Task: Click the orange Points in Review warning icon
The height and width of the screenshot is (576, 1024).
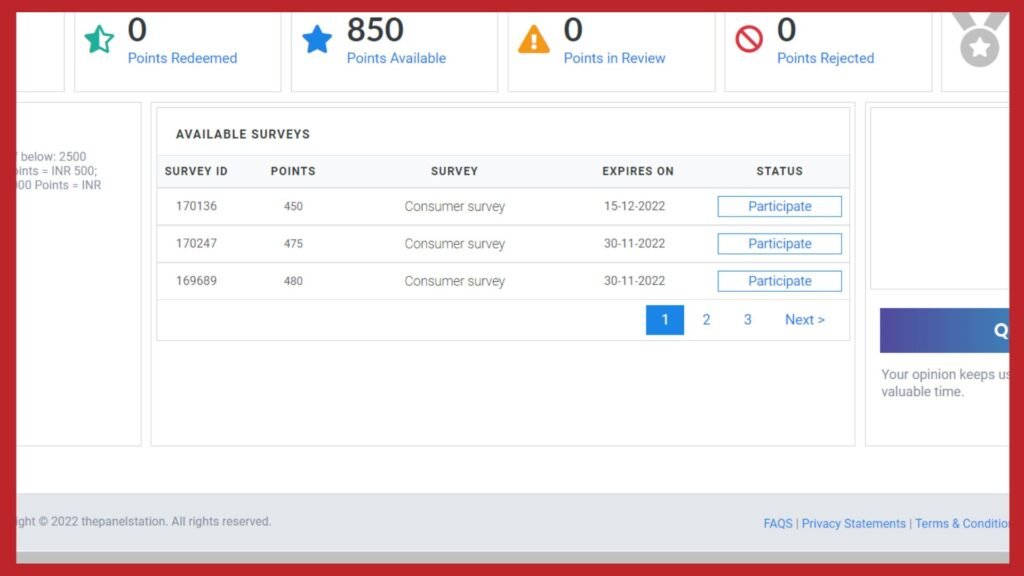Action: click(534, 39)
